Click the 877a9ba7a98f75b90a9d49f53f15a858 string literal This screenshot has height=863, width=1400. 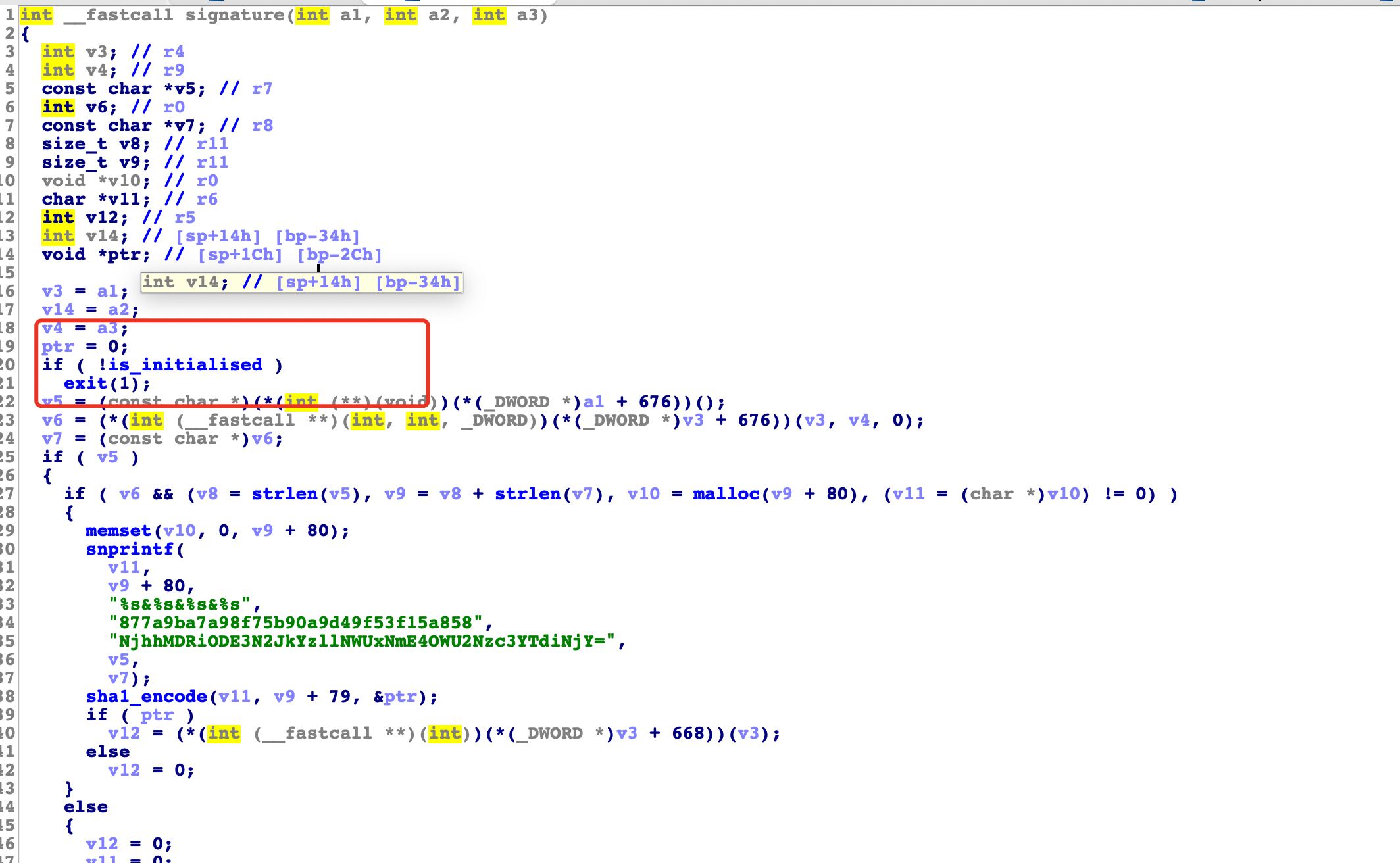(295, 623)
